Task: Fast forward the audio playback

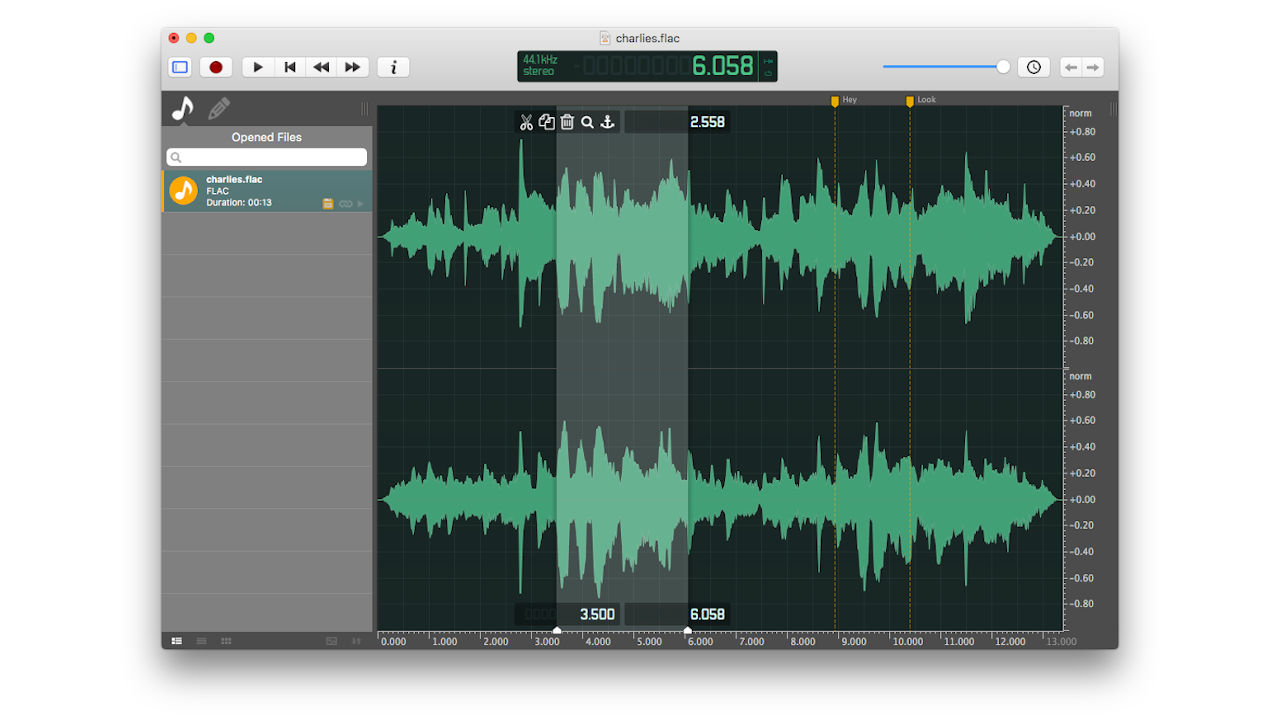Action: [353, 67]
